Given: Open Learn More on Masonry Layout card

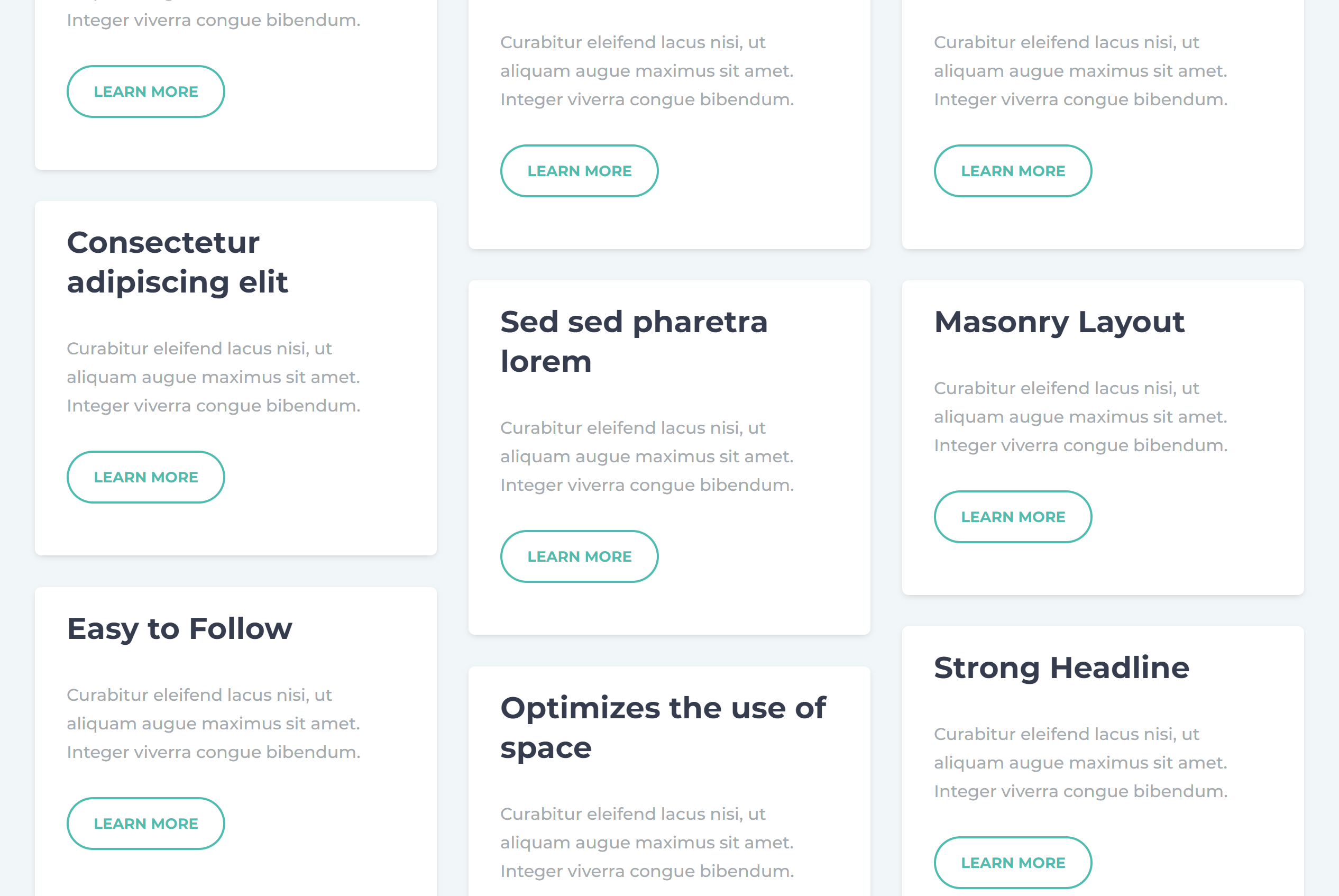Looking at the screenshot, I should pos(1013,517).
